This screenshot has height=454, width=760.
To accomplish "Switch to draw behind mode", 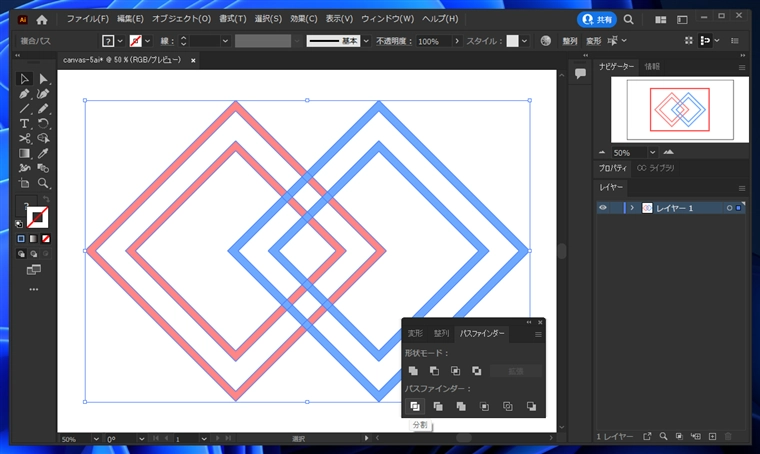I will [x=33, y=254].
